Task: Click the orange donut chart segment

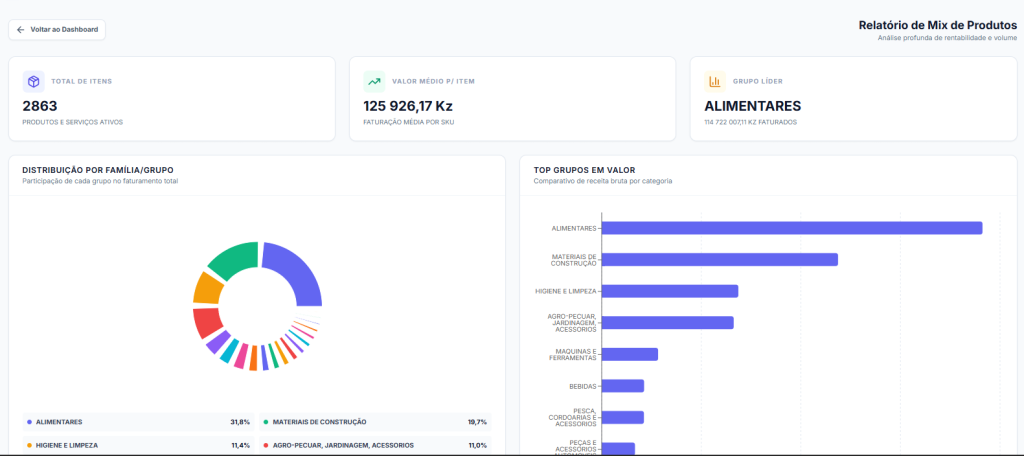Action: (206, 288)
